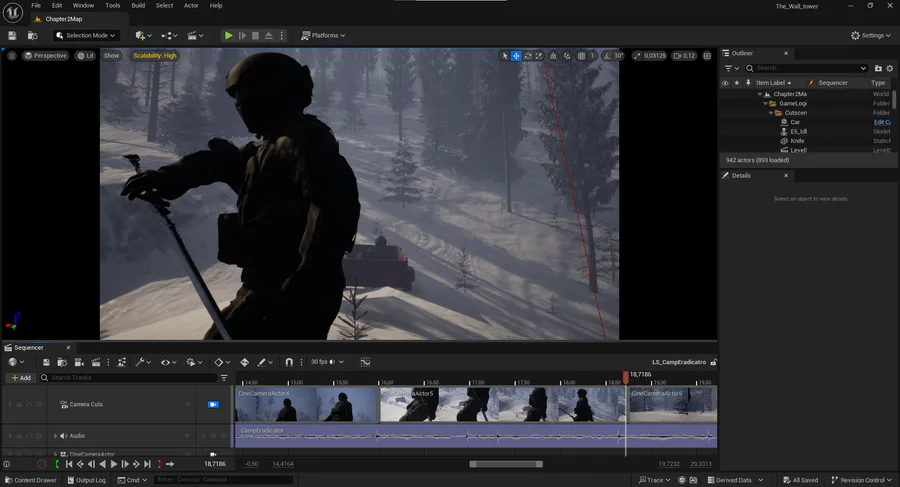Click the Search Tracks field
Screen dimensions: 900x487
point(129,378)
